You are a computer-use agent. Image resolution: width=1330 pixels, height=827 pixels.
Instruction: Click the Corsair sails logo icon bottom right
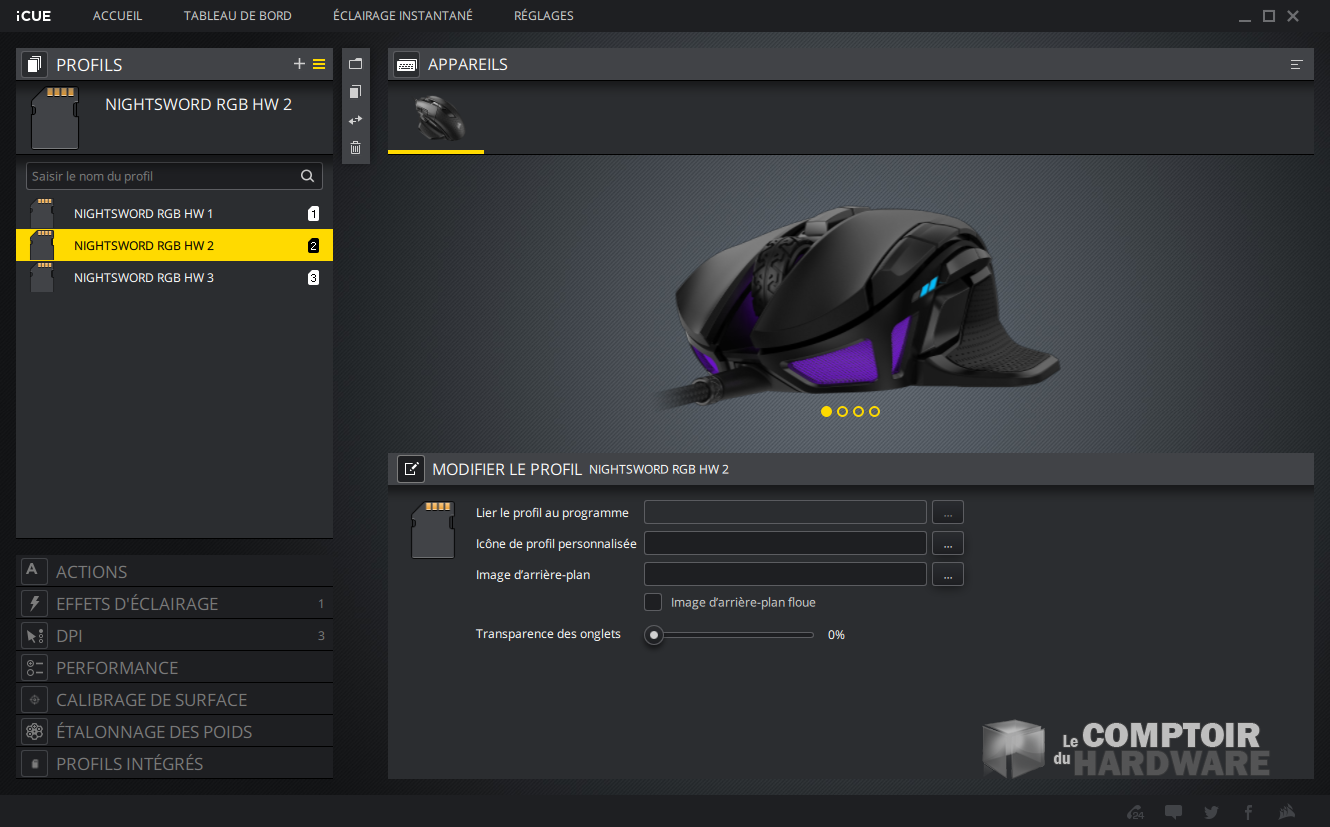click(x=1286, y=813)
